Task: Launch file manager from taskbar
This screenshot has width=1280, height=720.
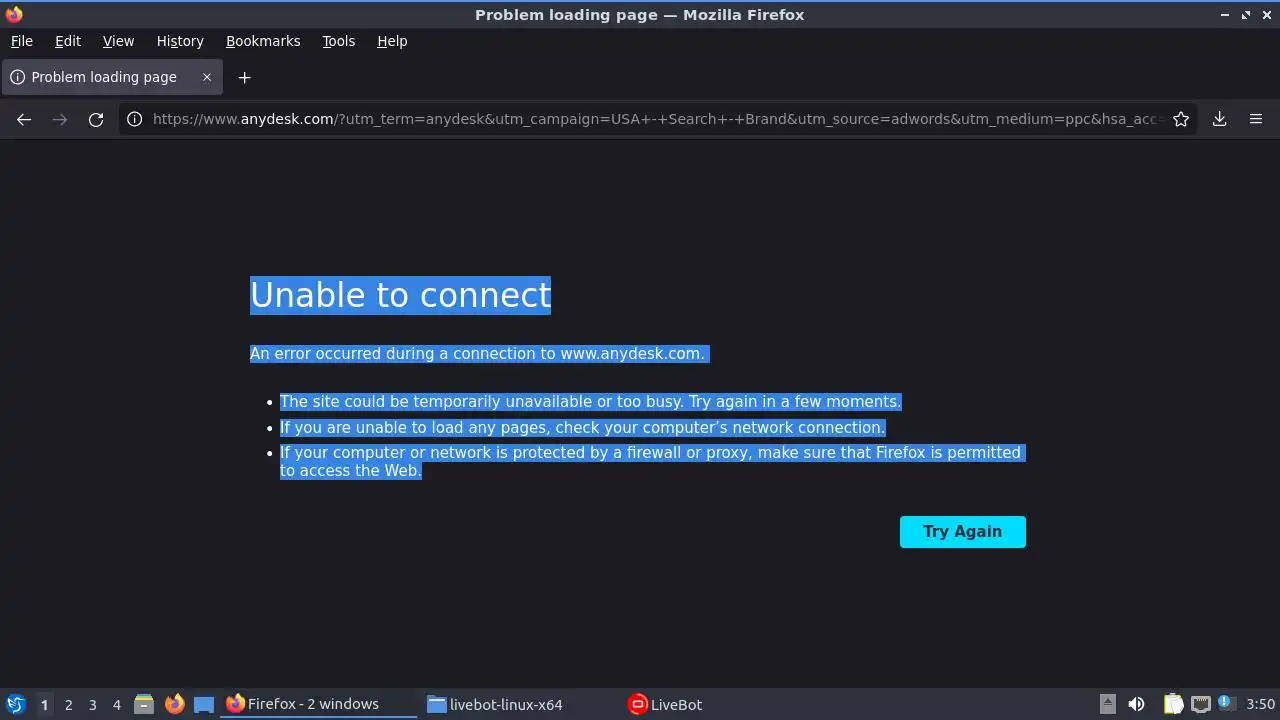Action: coord(144,705)
